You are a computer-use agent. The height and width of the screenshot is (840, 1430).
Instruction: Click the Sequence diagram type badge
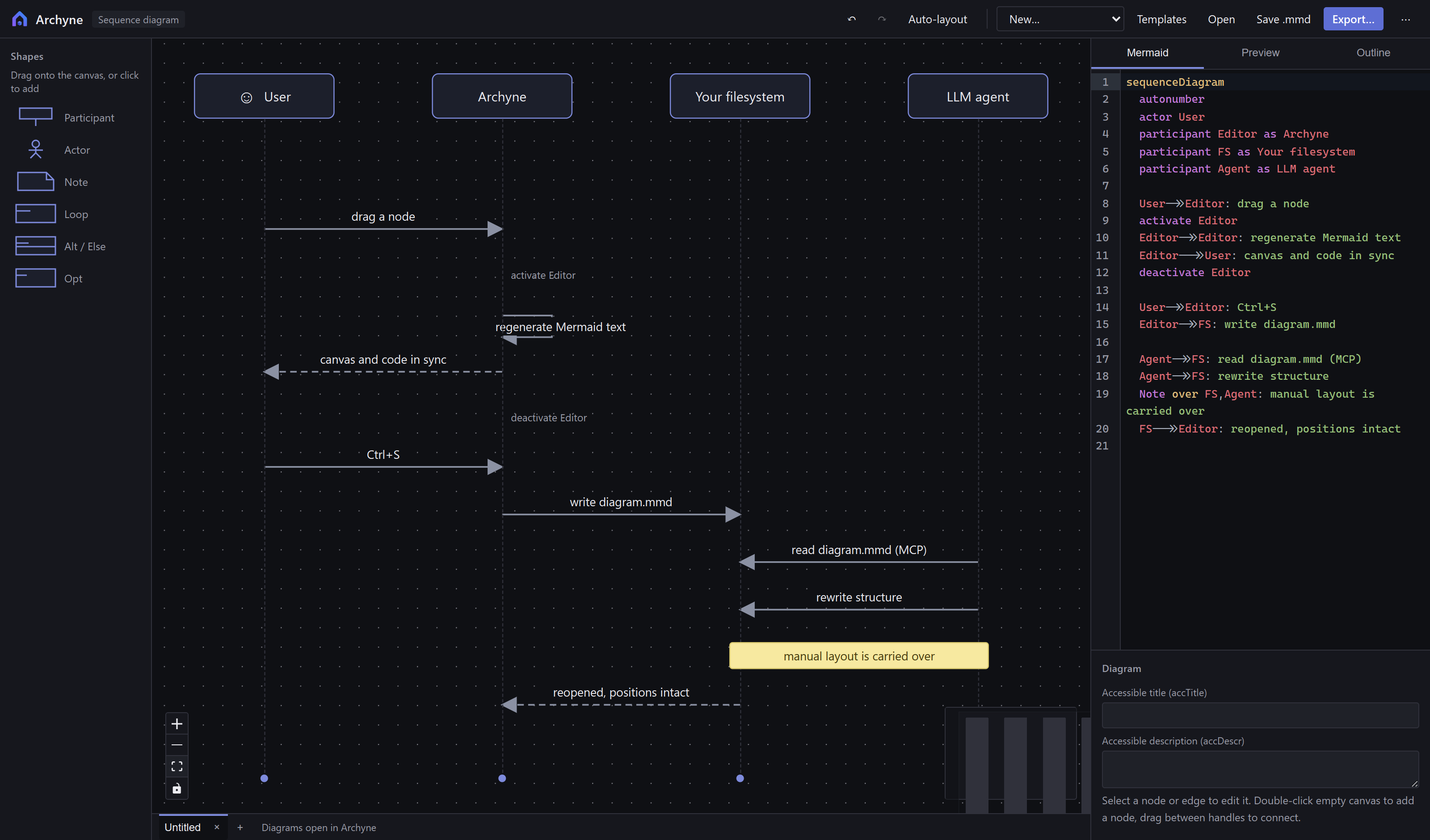(x=138, y=19)
